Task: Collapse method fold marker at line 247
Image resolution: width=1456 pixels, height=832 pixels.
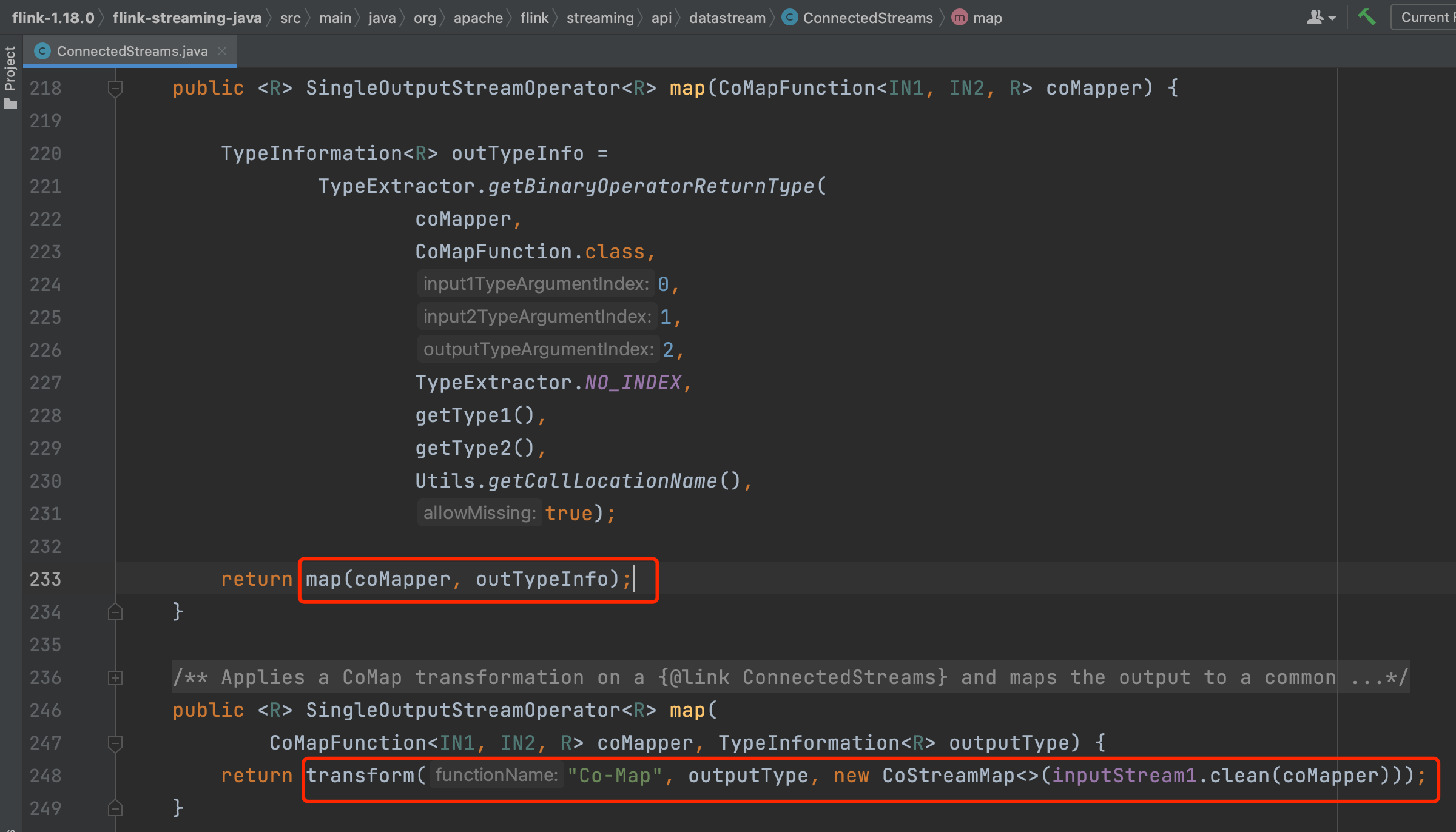Action: click(115, 743)
